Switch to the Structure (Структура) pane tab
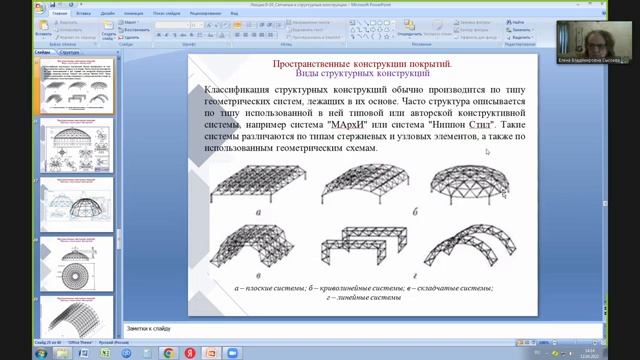 click(69, 52)
